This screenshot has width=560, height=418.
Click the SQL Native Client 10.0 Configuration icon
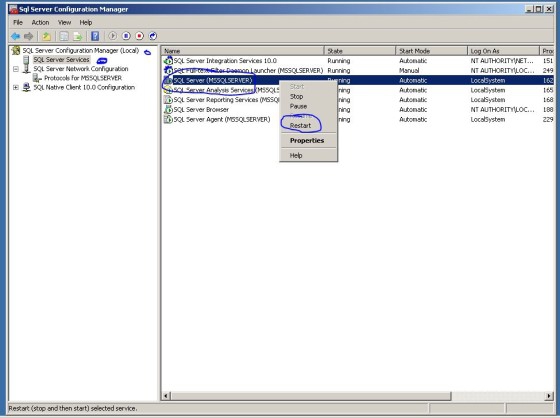coord(26,87)
